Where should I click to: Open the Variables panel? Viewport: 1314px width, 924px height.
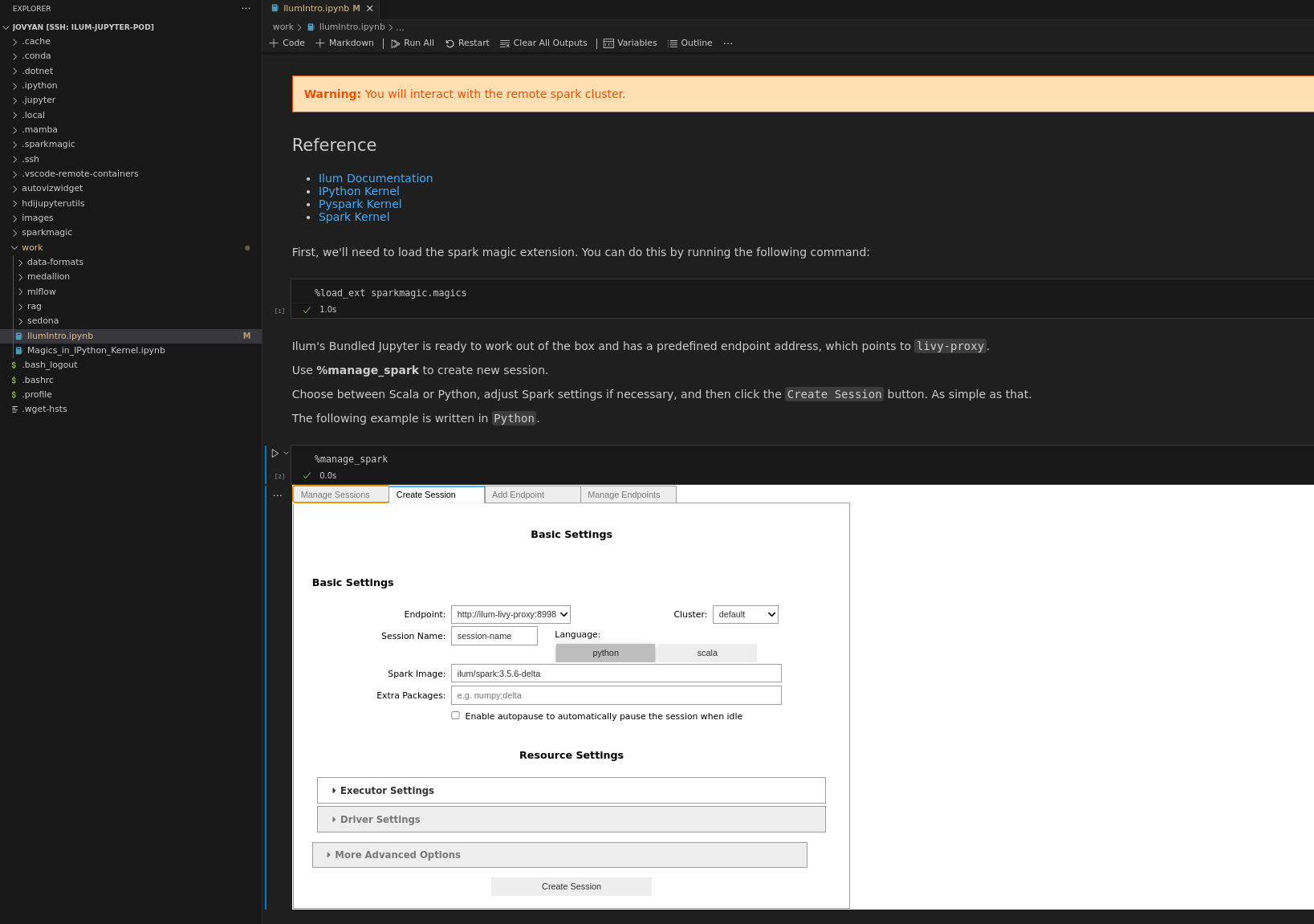tap(630, 43)
